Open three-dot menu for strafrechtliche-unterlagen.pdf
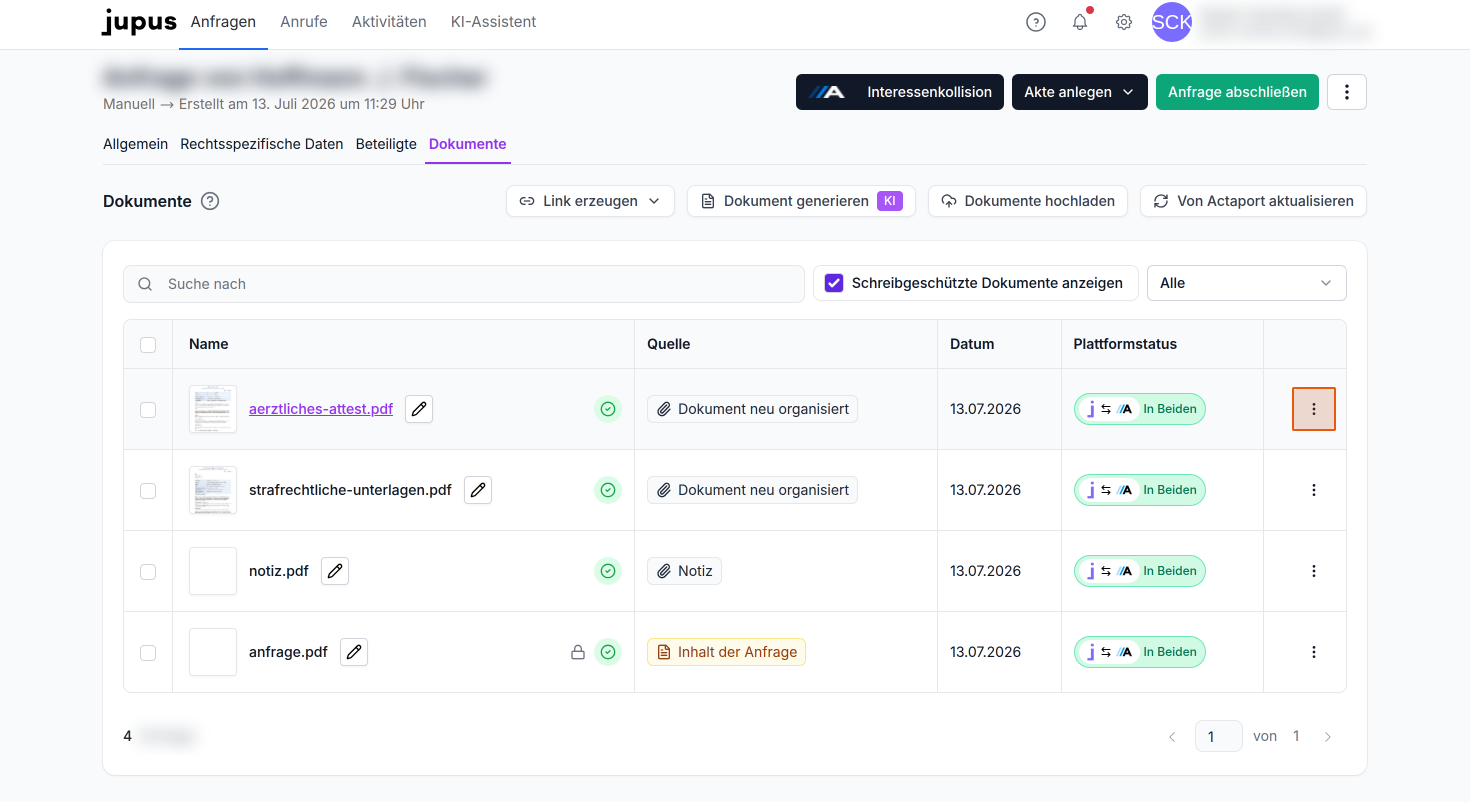 pos(1314,490)
